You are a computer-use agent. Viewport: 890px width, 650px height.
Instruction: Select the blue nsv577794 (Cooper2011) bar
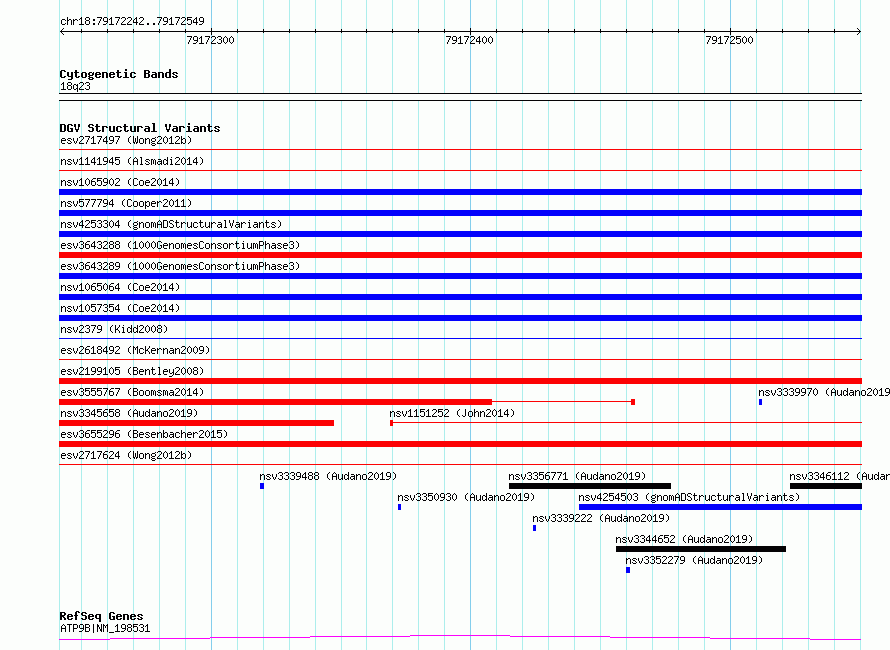(x=460, y=213)
